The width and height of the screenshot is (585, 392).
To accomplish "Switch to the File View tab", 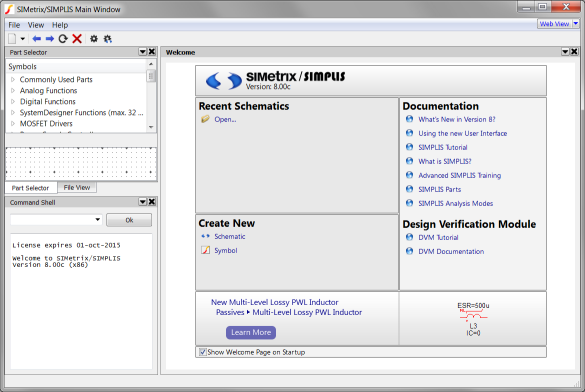I will click(77, 188).
